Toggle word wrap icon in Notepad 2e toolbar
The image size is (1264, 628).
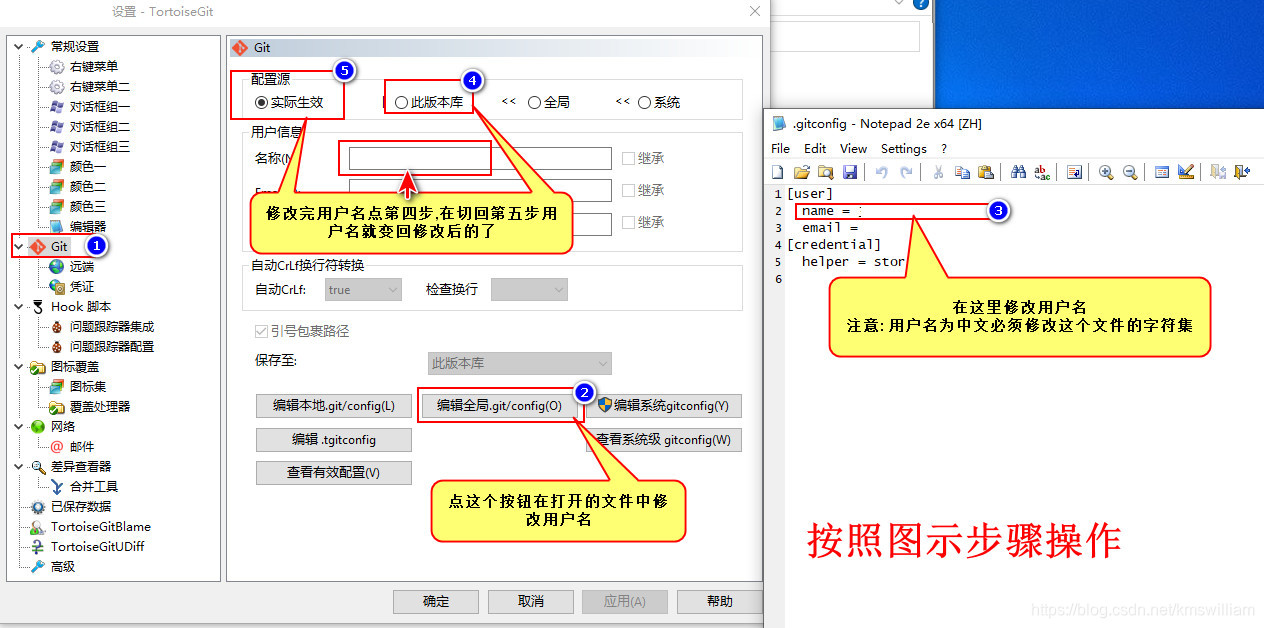pyautogui.click(x=1074, y=172)
